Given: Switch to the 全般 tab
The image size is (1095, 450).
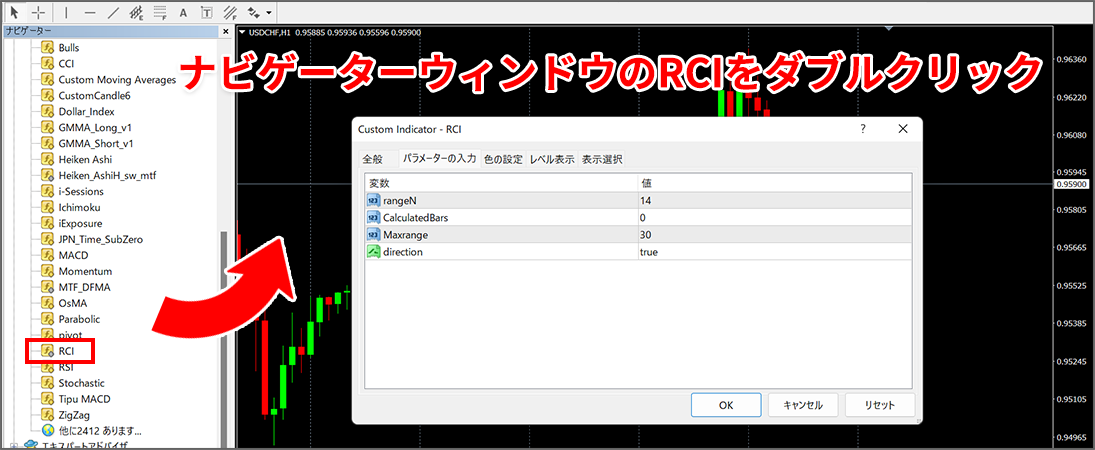Looking at the screenshot, I should [372, 159].
